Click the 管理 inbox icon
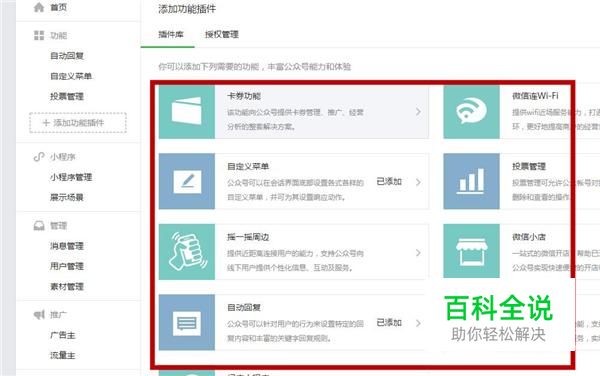Viewport: 600px width, 376px height. point(39,226)
